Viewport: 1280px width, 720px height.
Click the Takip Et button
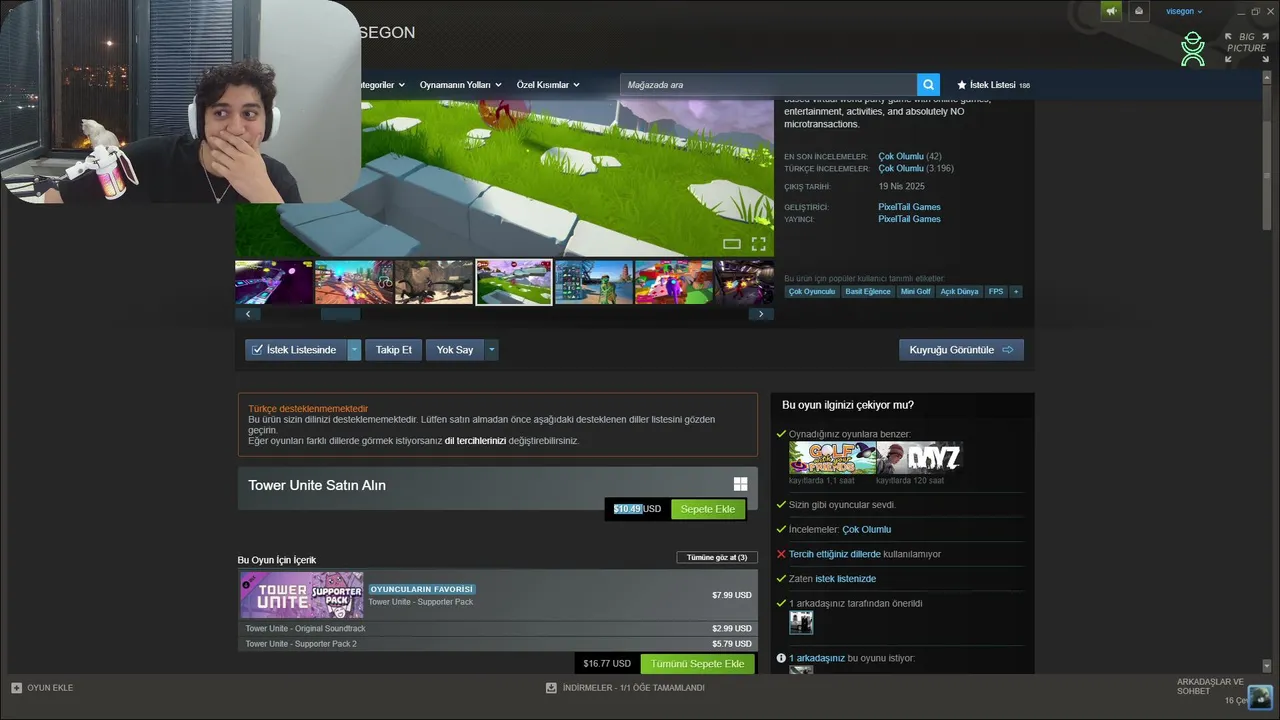click(x=393, y=350)
